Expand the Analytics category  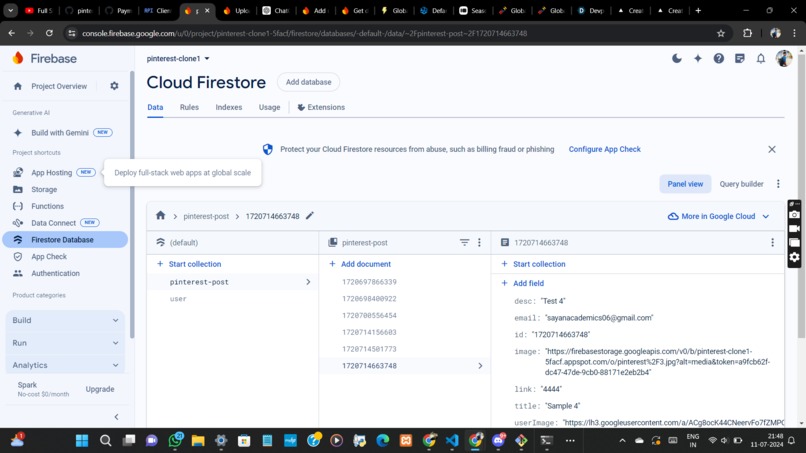coord(65,365)
